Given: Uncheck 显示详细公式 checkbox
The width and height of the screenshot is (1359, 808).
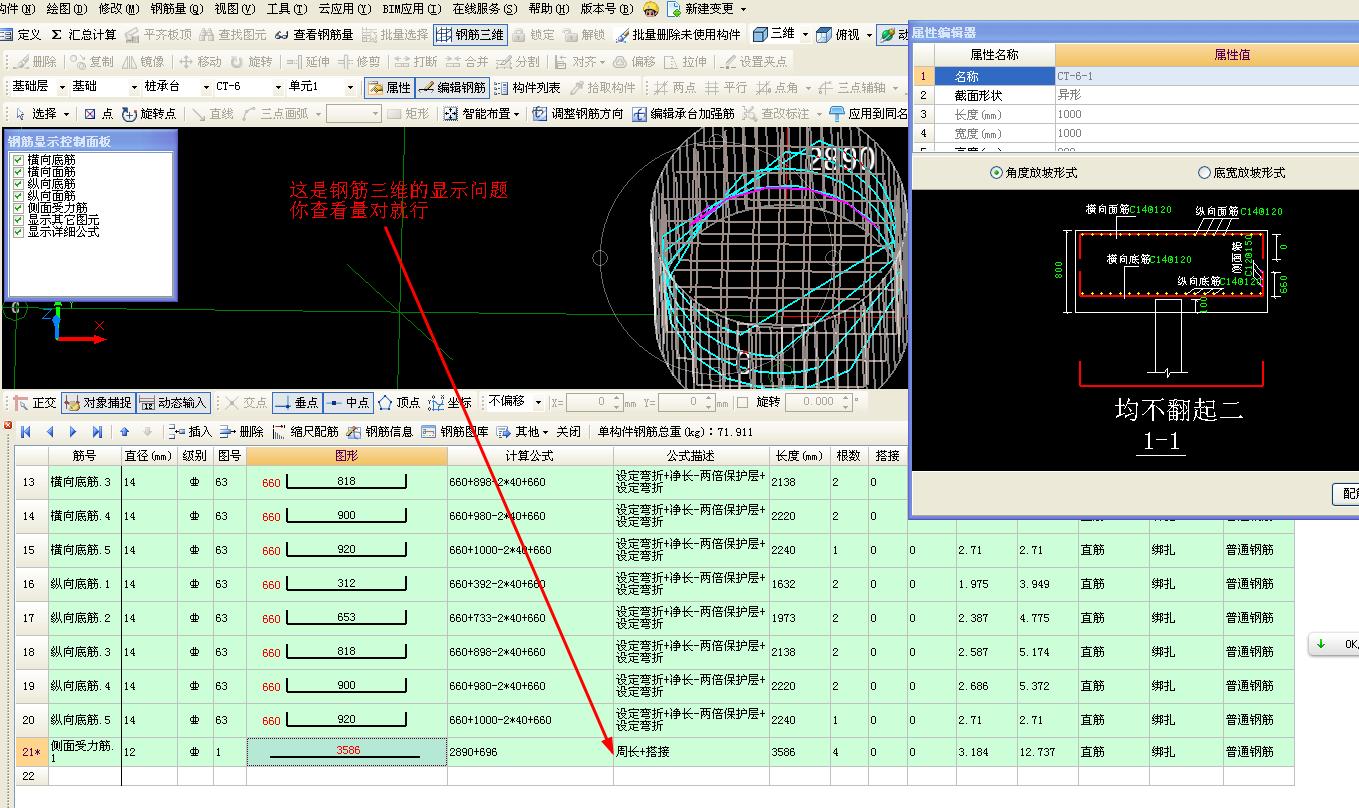Looking at the screenshot, I should point(17,232).
